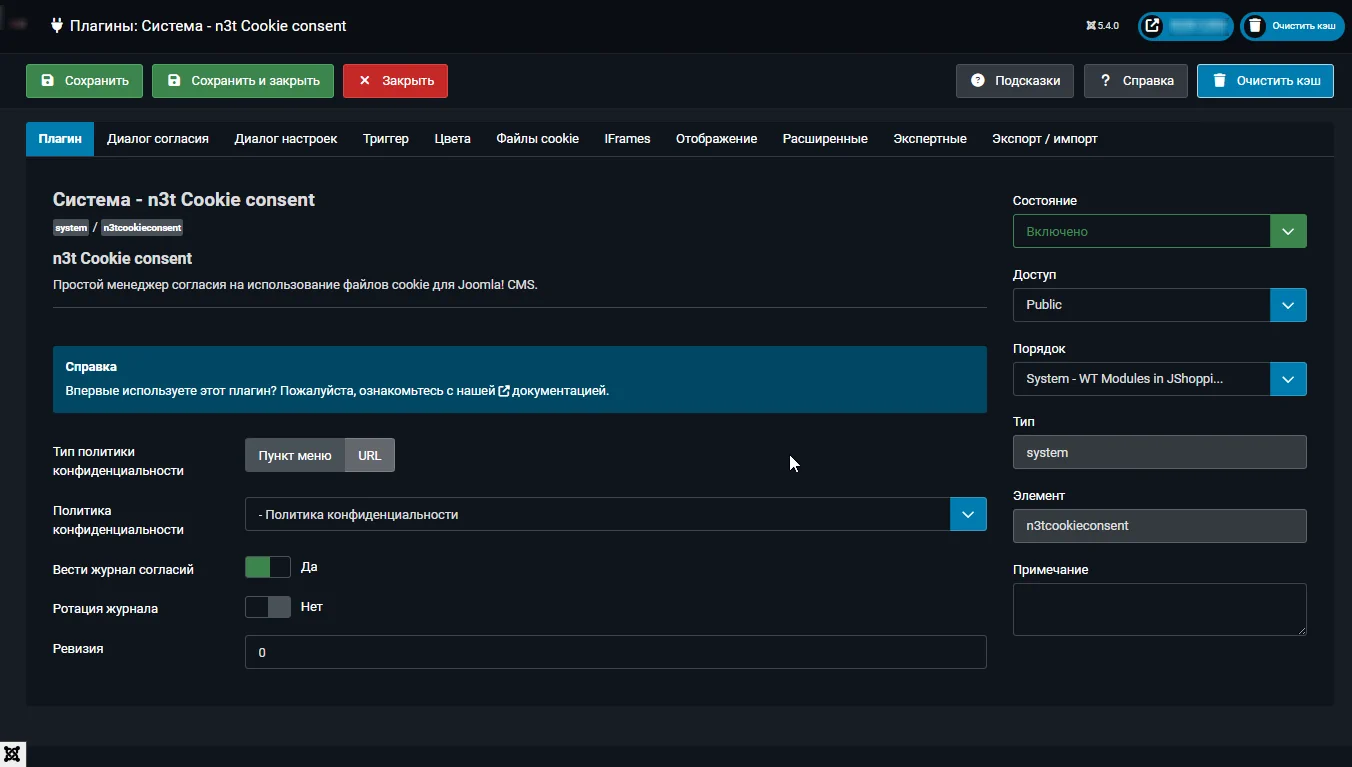
Task: Open Подсказки tips button
Action: coord(1015,81)
